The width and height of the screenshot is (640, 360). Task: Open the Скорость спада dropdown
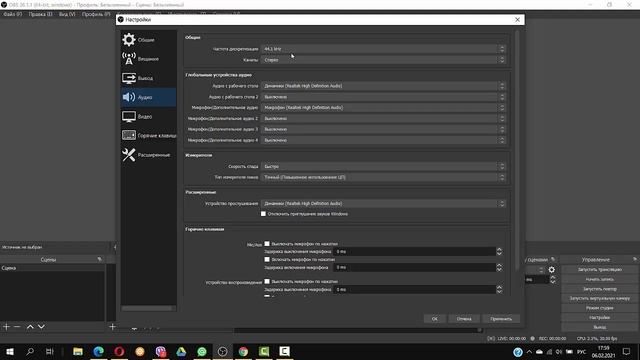click(383, 167)
